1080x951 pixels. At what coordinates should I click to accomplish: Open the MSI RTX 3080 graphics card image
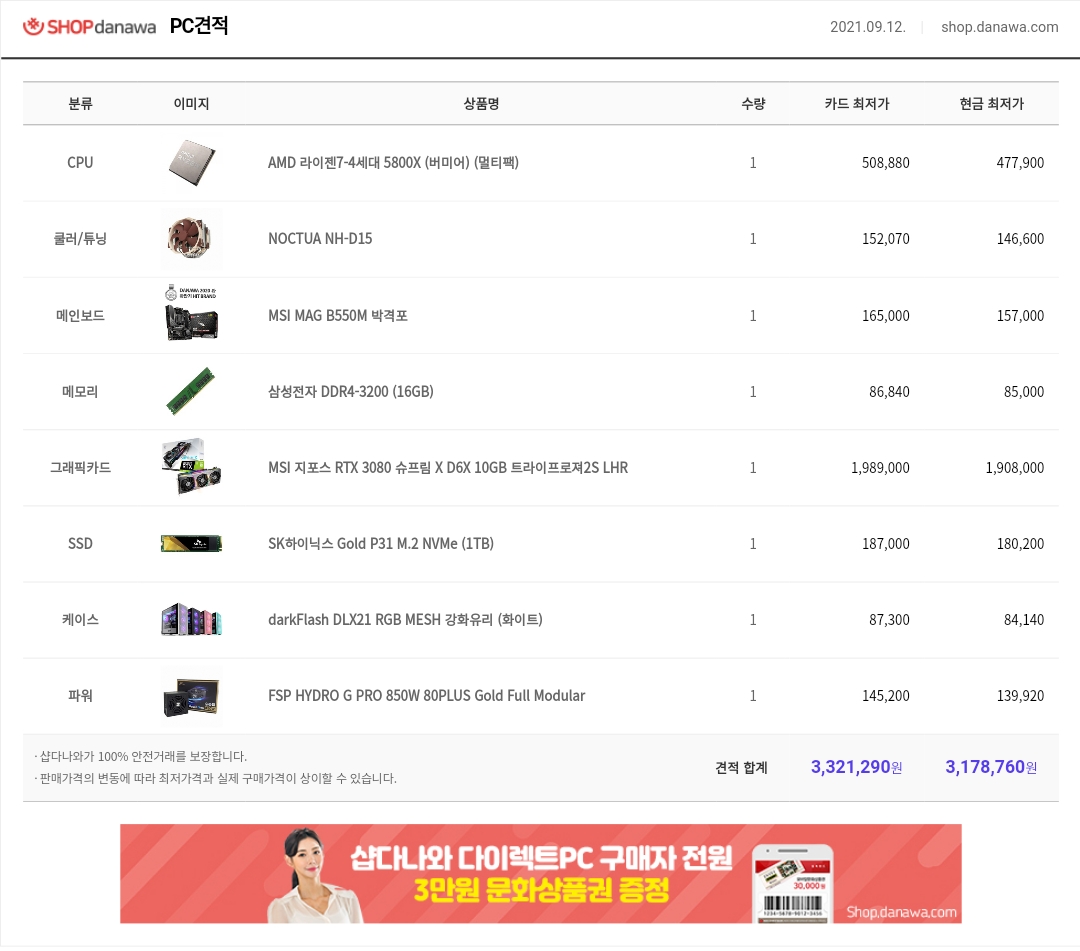(x=191, y=467)
